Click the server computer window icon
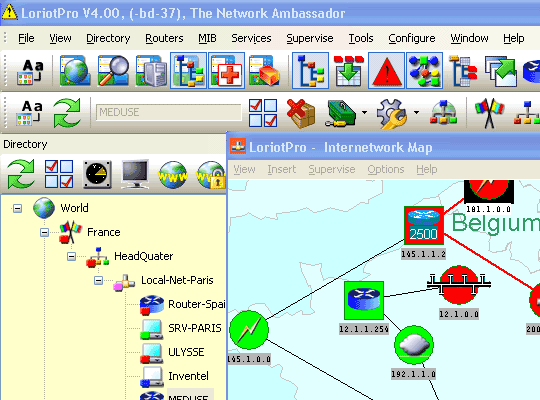The height and width of the screenshot is (400, 540). click(151, 71)
